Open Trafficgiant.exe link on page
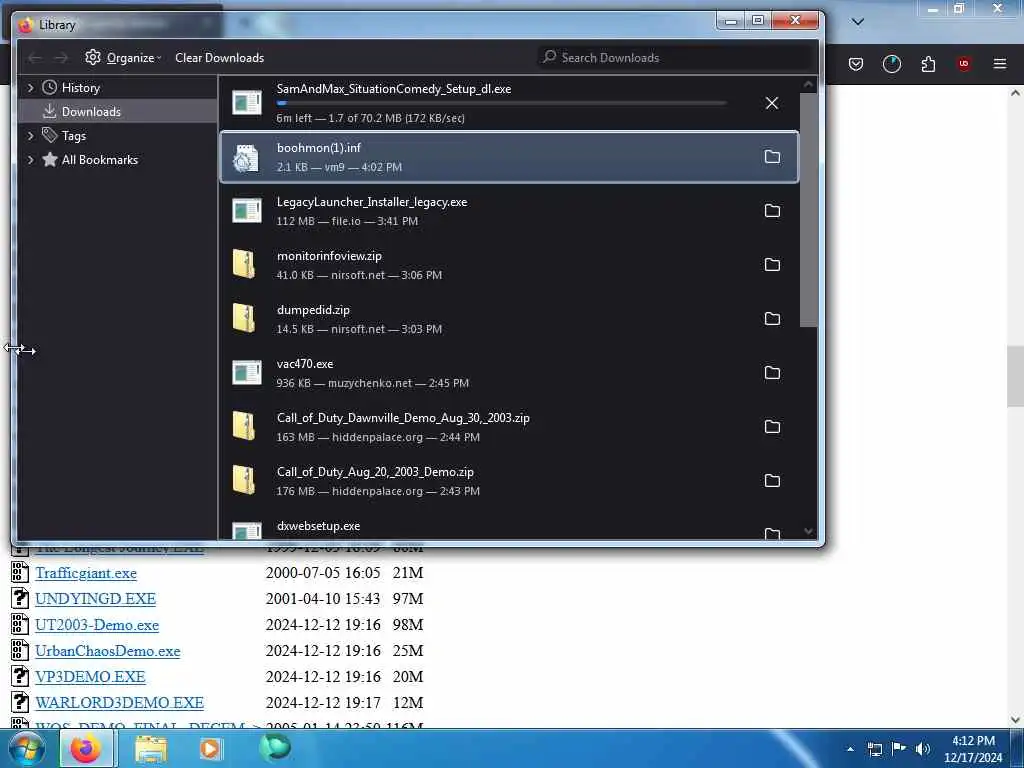 click(86, 573)
